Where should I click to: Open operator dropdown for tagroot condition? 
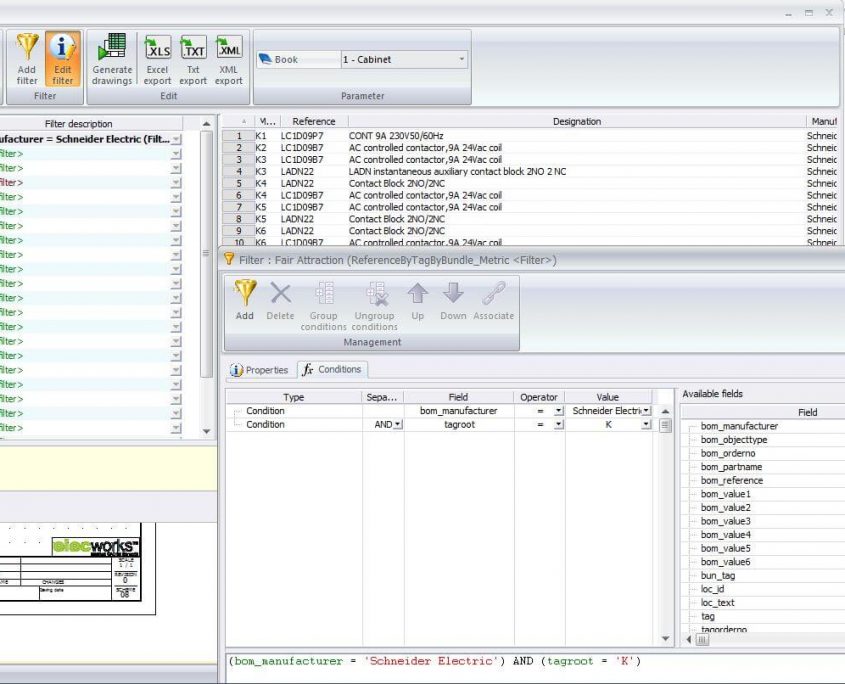click(x=559, y=425)
